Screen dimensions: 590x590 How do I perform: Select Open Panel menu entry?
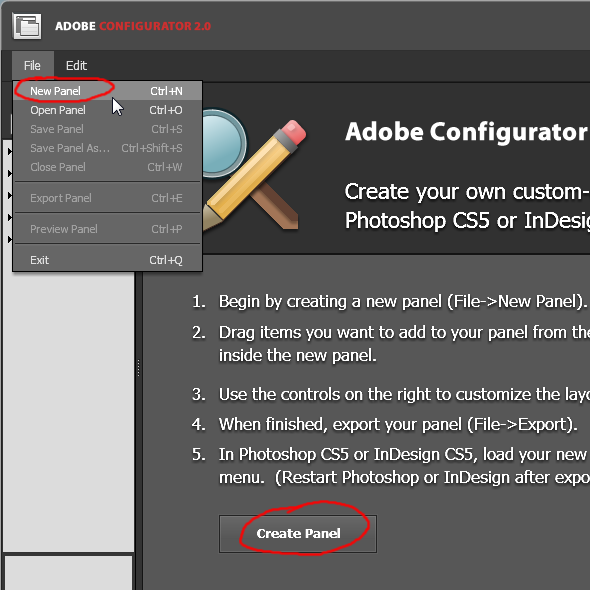[x=108, y=110]
